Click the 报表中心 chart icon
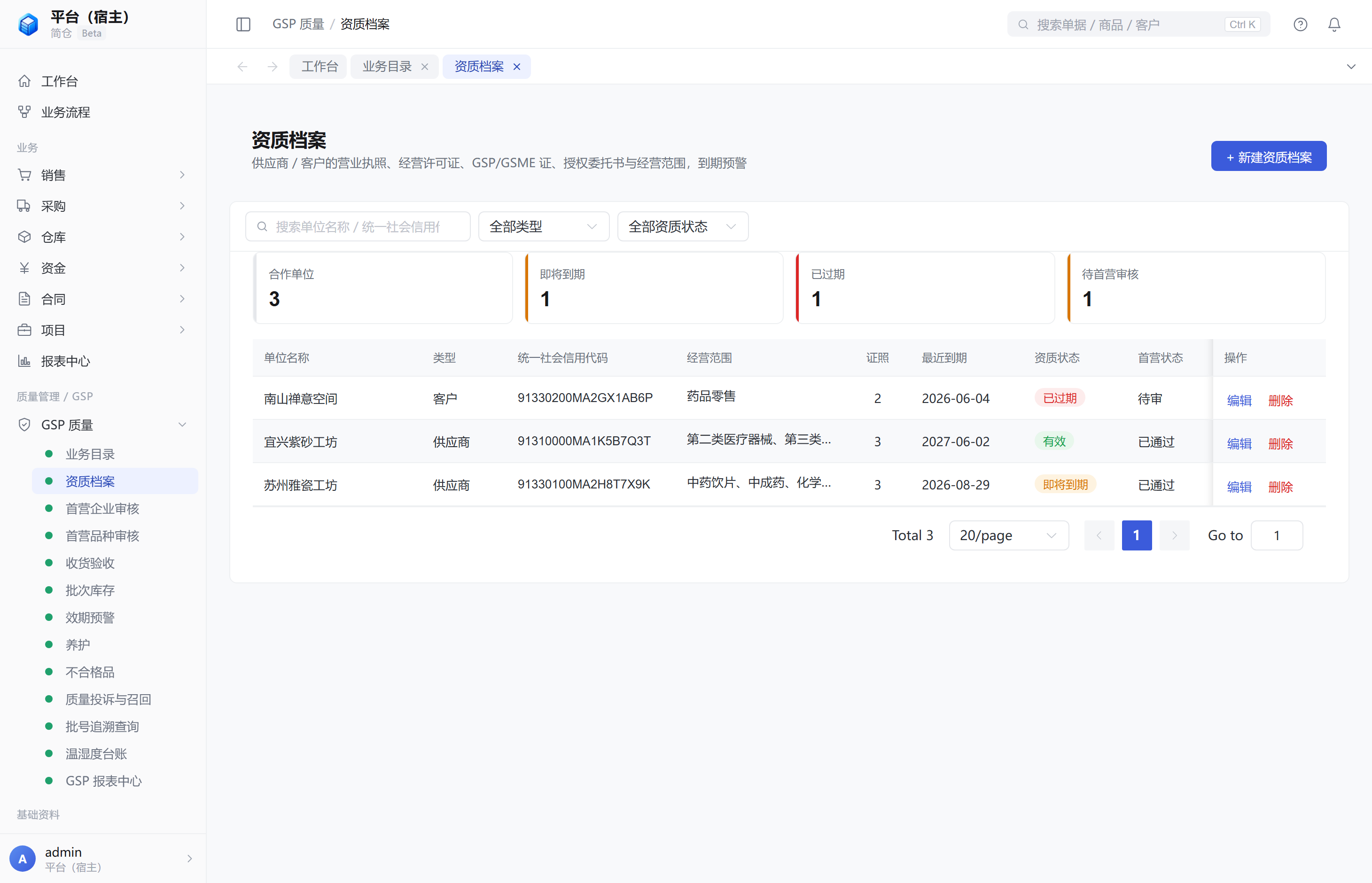This screenshot has width=1372, height=883. [24, 361]
